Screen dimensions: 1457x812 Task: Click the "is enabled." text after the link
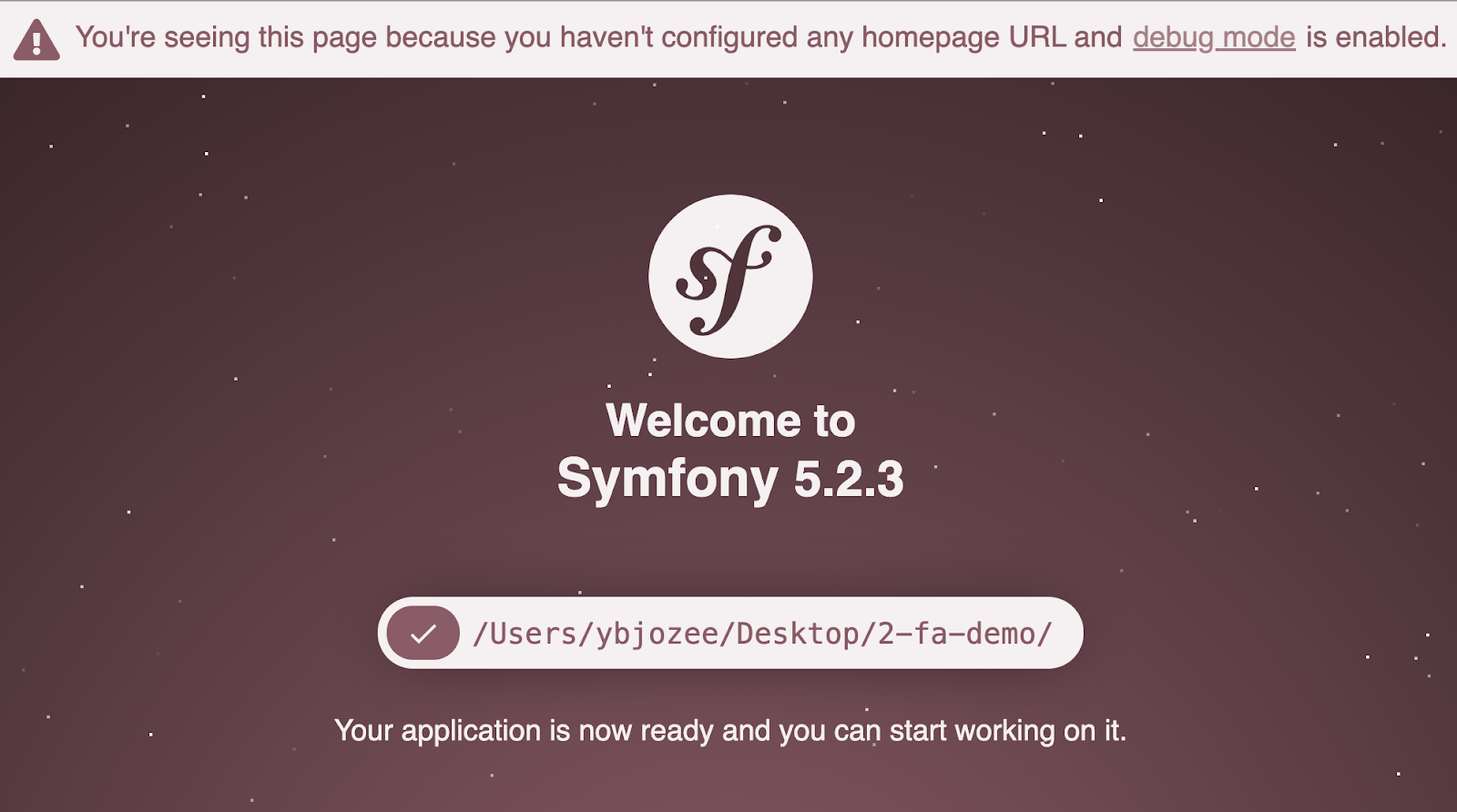coord(1376,37)
